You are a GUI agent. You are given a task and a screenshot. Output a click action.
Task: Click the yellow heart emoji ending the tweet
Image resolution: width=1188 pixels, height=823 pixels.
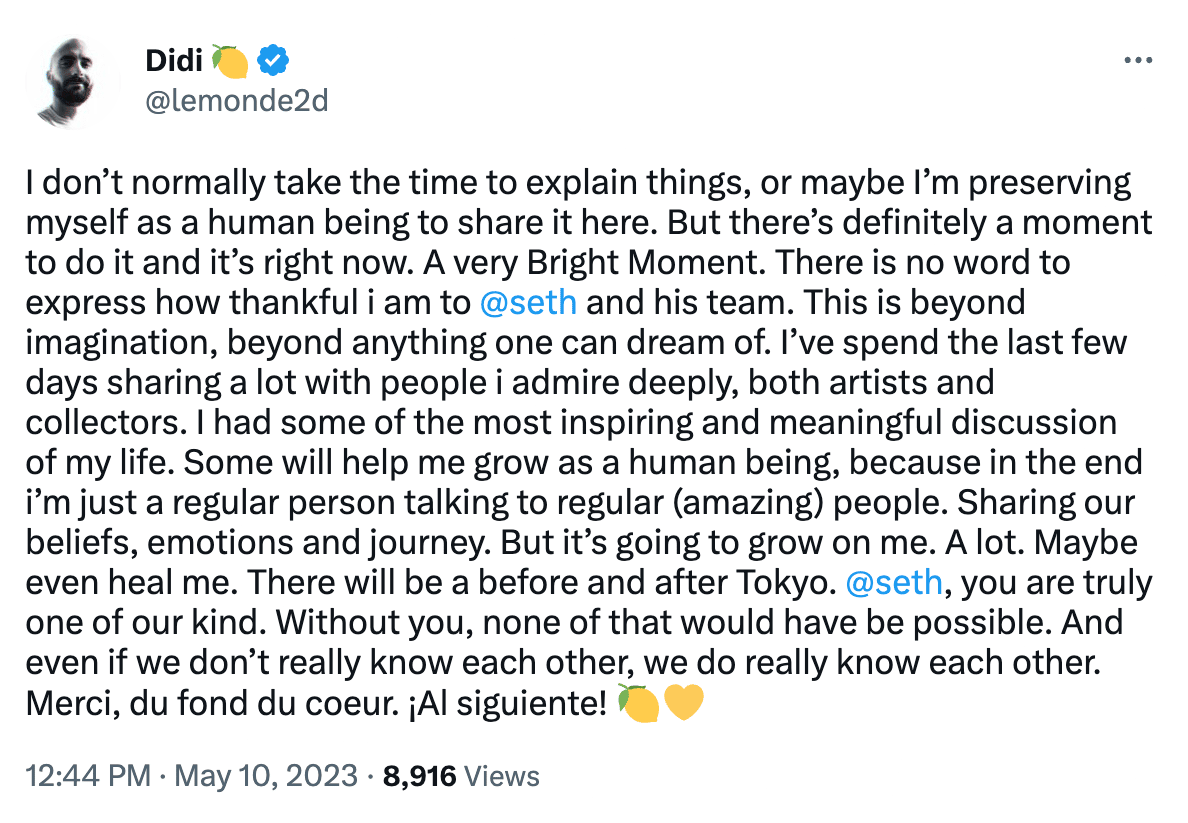pyautogui.click(x=683, y=703)
